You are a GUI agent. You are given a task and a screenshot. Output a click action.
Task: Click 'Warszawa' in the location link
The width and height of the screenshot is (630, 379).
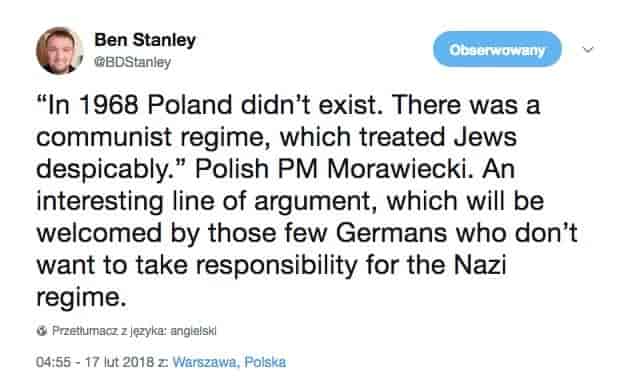click(x=206, y=362)
